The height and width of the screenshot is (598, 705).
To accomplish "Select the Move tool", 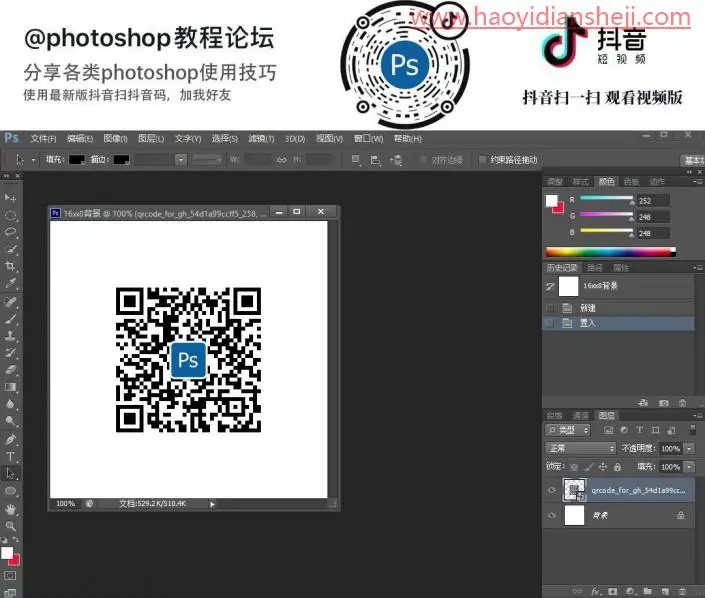I will (10, 198).
